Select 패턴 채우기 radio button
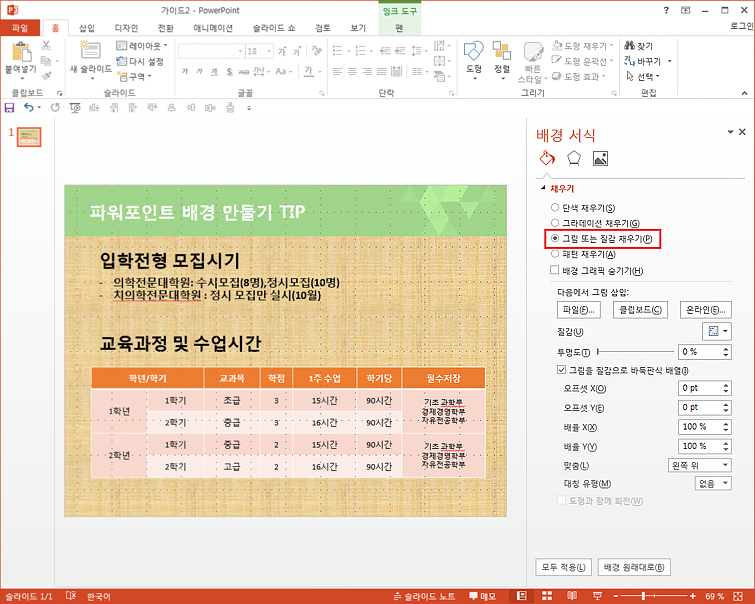This screenshot has width=755, height=604. coord(555,254)
